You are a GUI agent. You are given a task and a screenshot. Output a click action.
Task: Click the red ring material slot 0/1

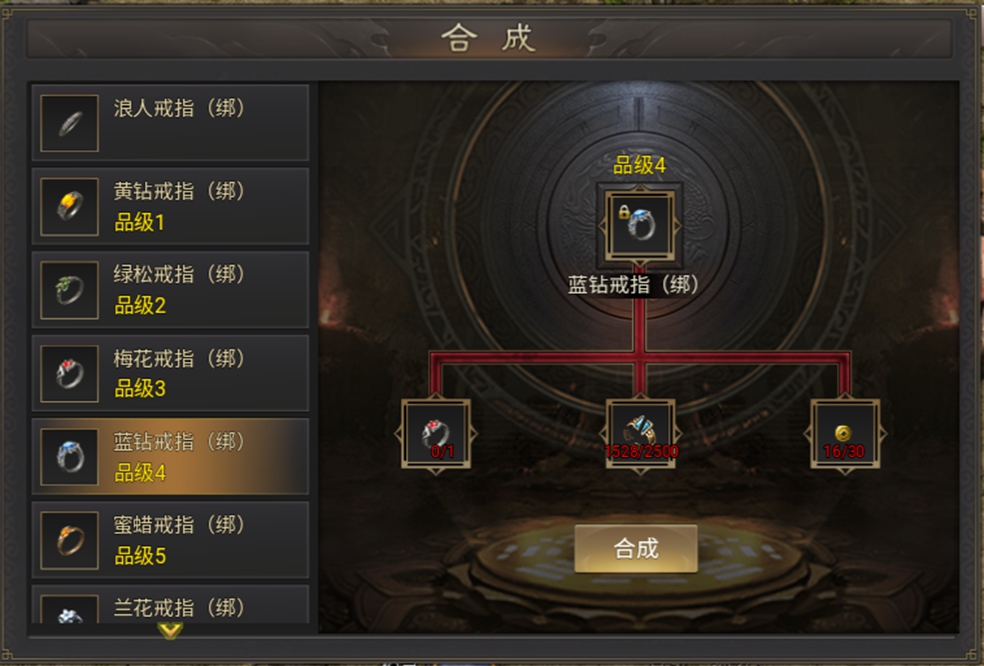[x=436, y=434]
